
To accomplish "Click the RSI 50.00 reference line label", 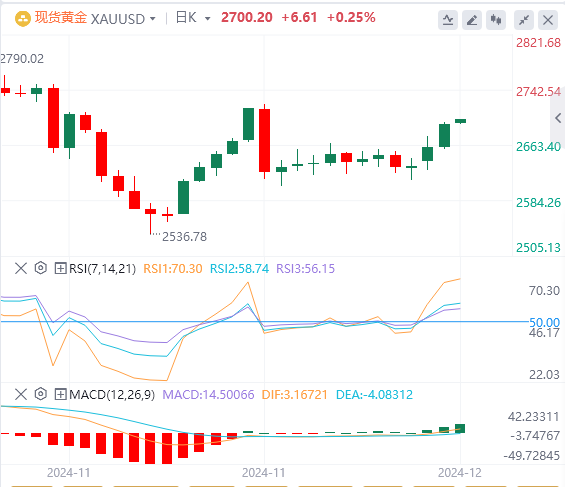I will pos(544,322).
